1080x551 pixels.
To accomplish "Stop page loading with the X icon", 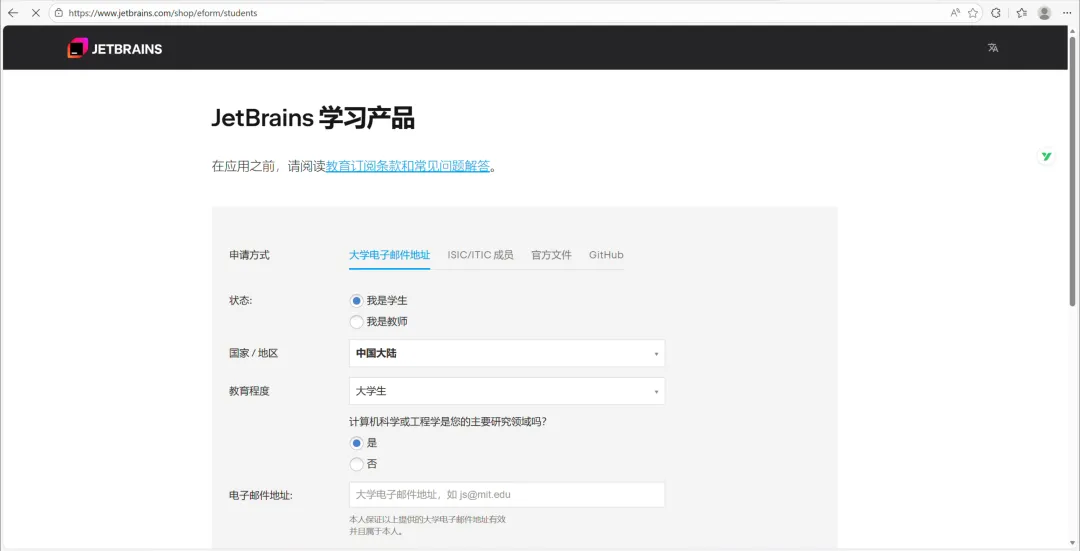I will (36, 12).
